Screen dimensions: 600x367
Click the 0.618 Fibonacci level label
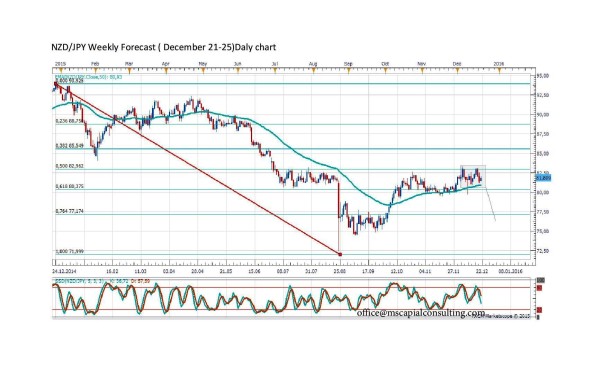click(x=70, y=186)
